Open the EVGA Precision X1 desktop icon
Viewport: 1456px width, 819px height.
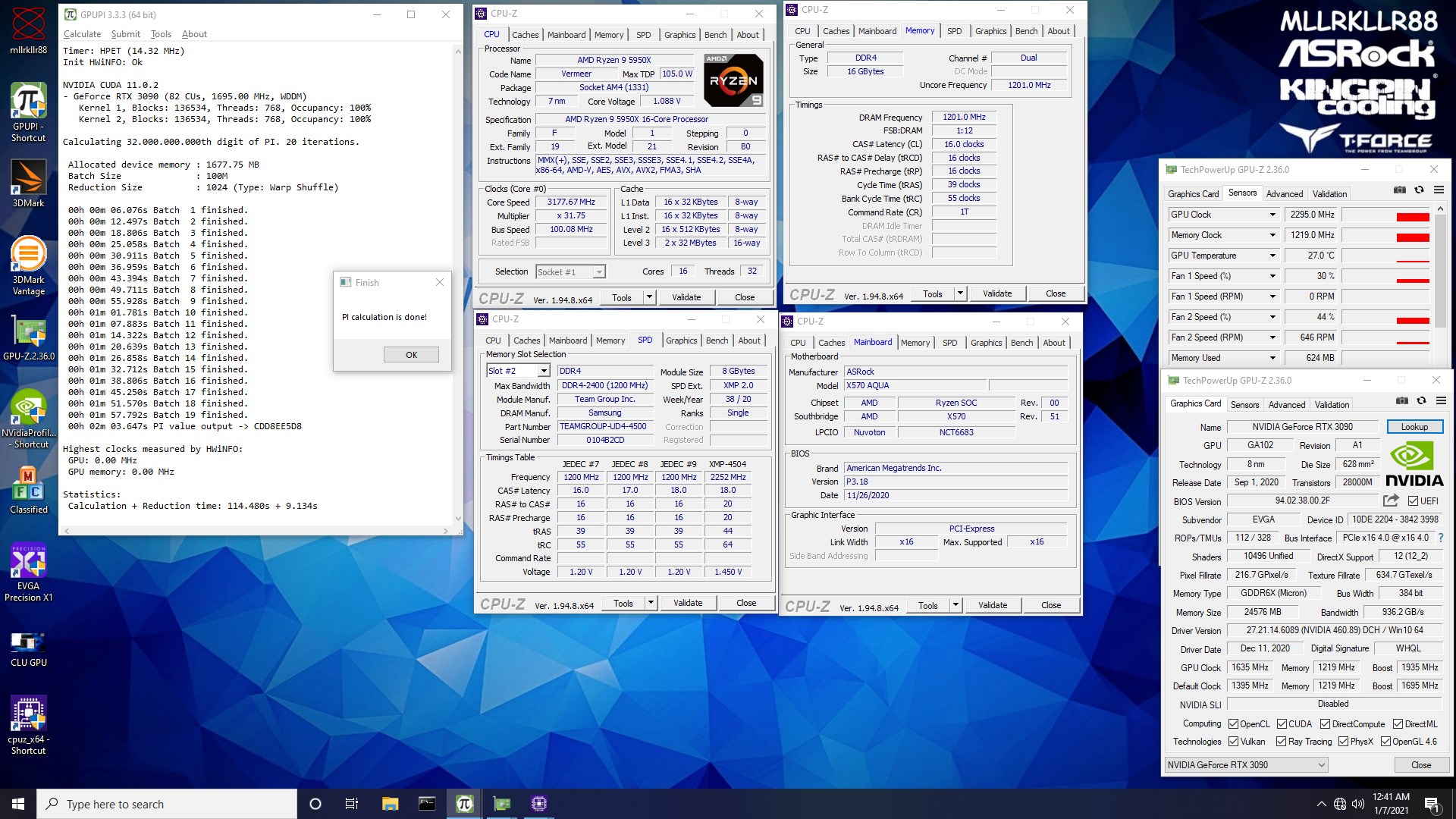click(28, 573)
